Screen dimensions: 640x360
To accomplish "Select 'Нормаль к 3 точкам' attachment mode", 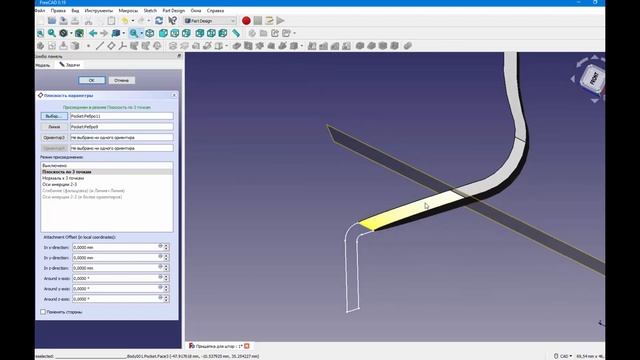I will pos(63,178).
